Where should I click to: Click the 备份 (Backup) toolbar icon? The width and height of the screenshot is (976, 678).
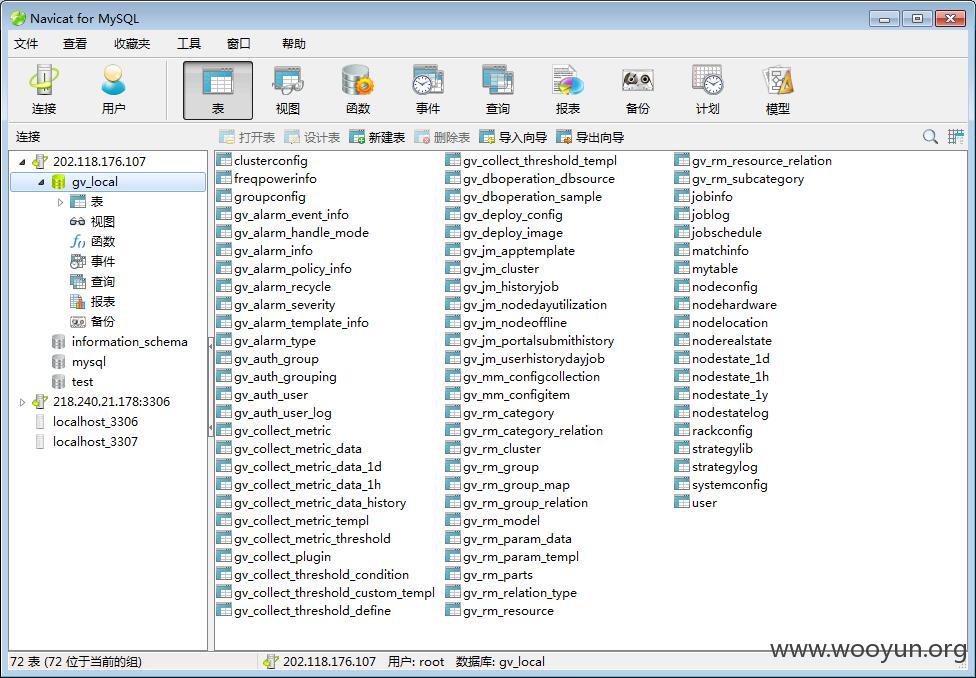637,90
